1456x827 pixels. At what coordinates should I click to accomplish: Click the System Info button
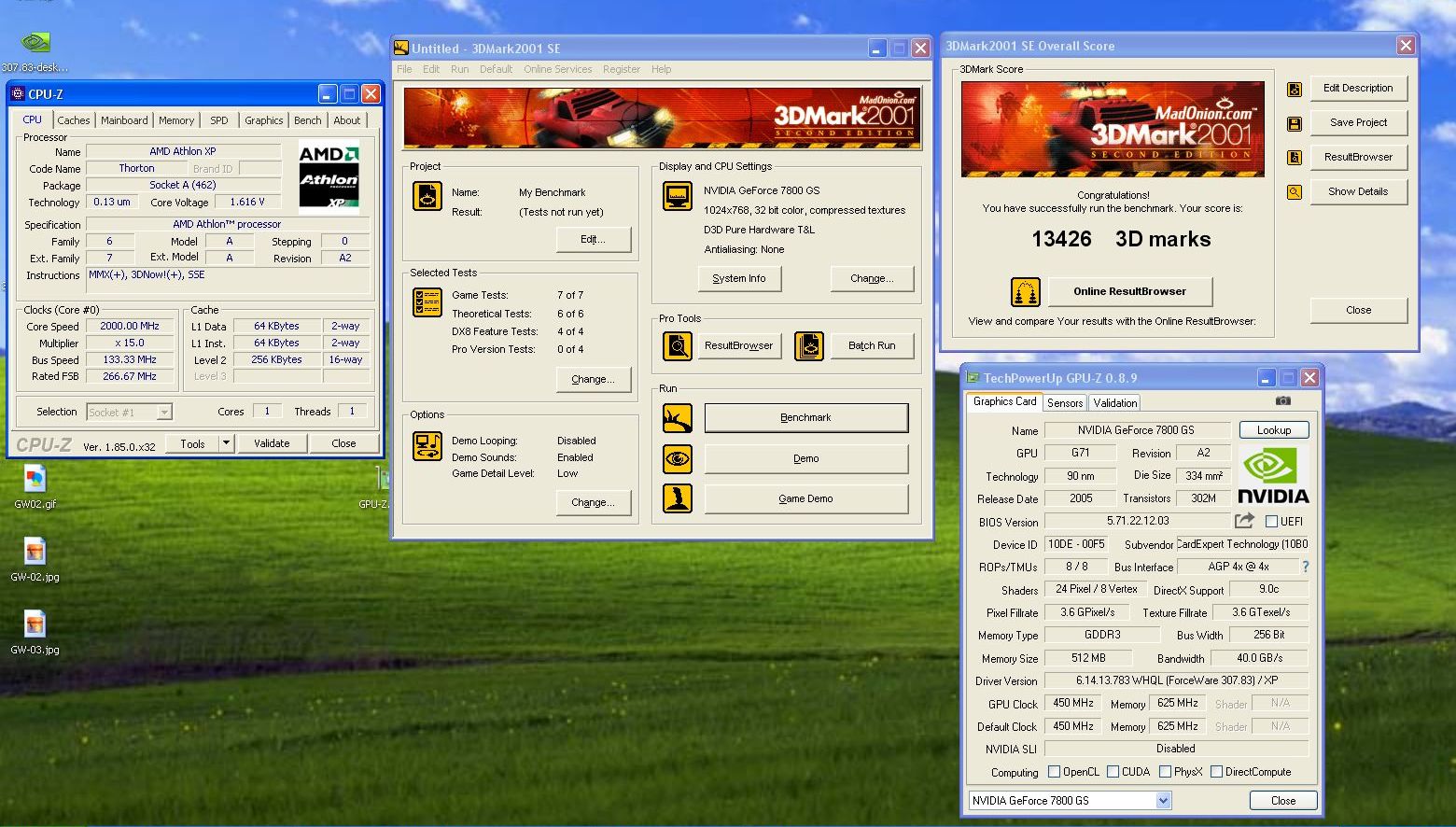[x=739, y=278]
